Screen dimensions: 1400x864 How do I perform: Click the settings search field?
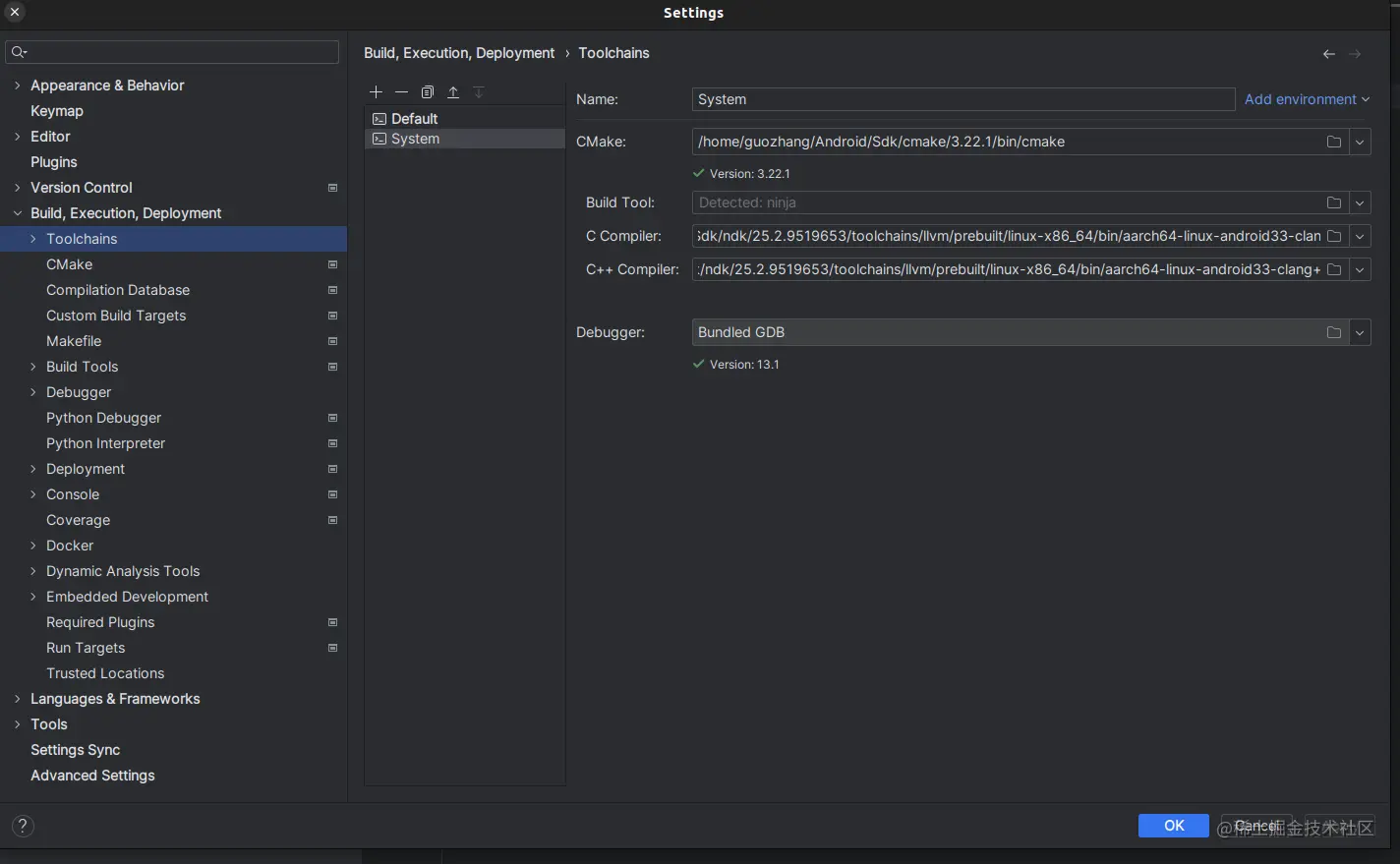click(x=172, y=51)
